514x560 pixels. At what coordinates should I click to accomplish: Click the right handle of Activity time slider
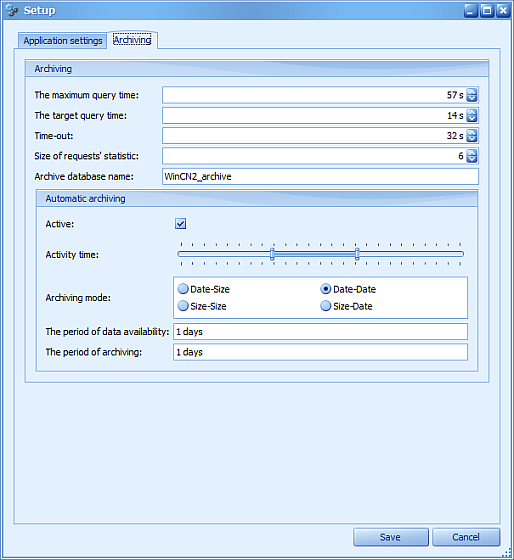357,254
